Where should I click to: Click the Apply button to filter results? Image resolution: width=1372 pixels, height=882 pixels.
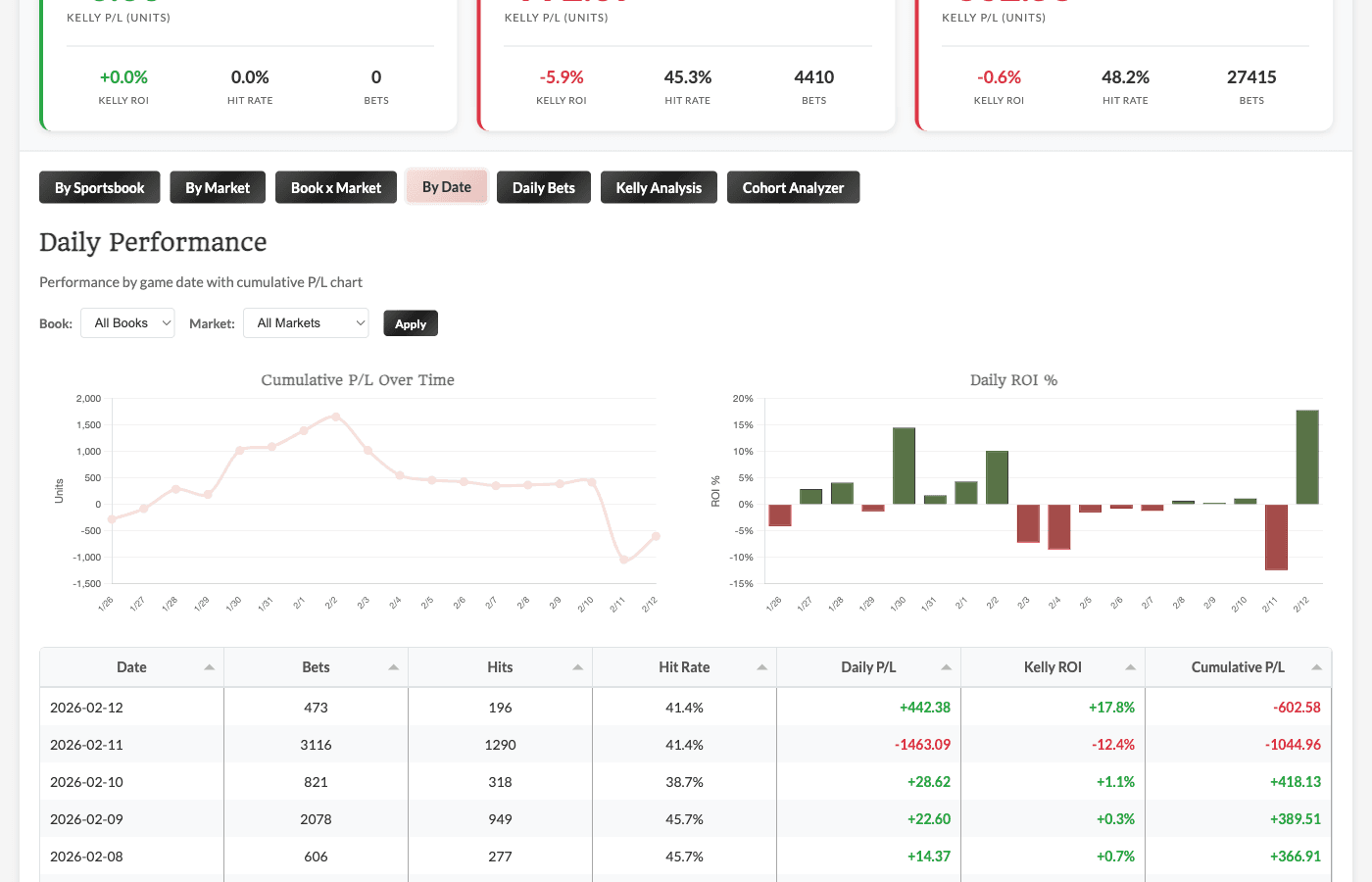[410, 322]
